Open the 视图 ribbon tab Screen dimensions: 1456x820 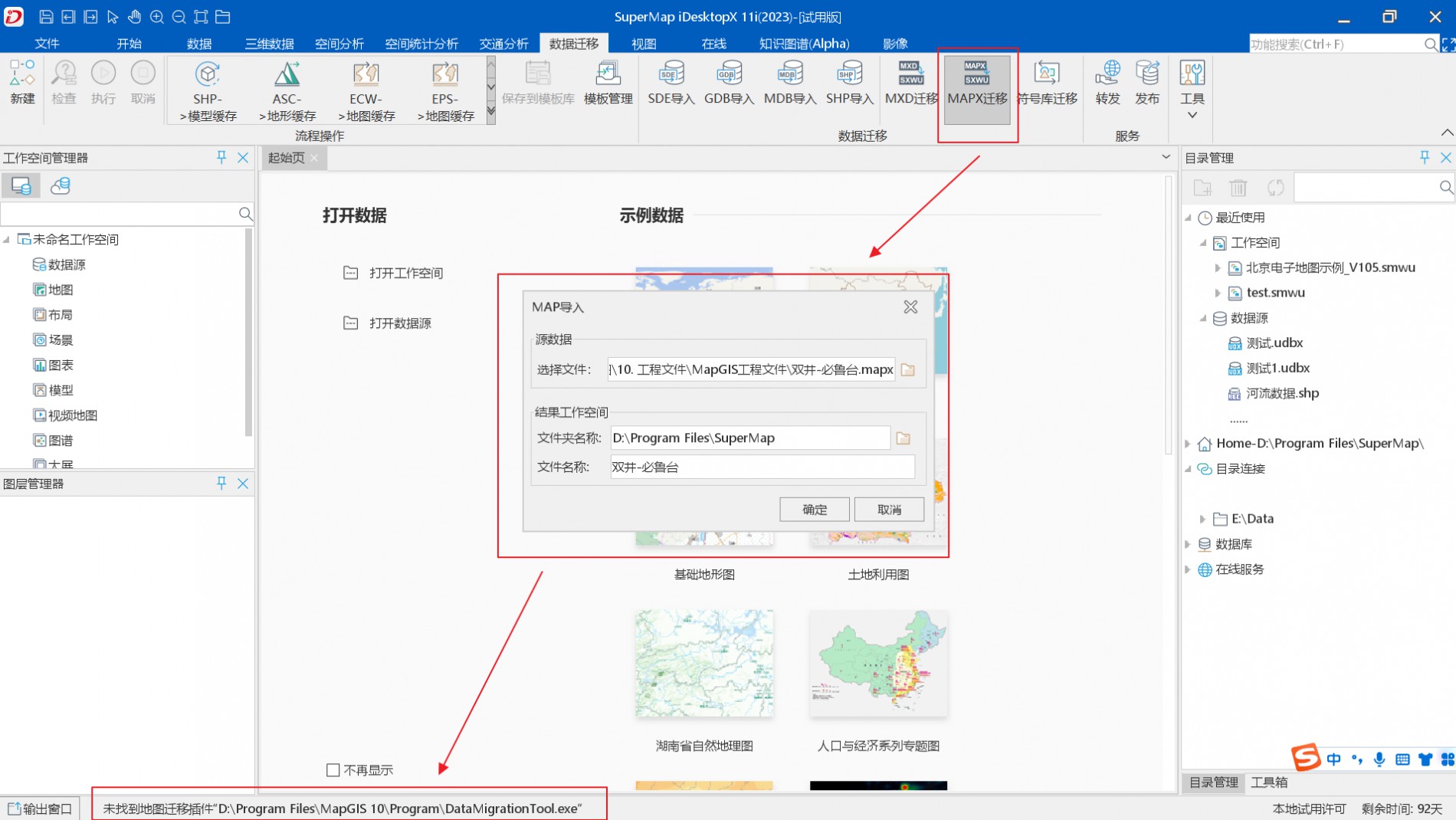pyautogui.click(x=644, y=44)
